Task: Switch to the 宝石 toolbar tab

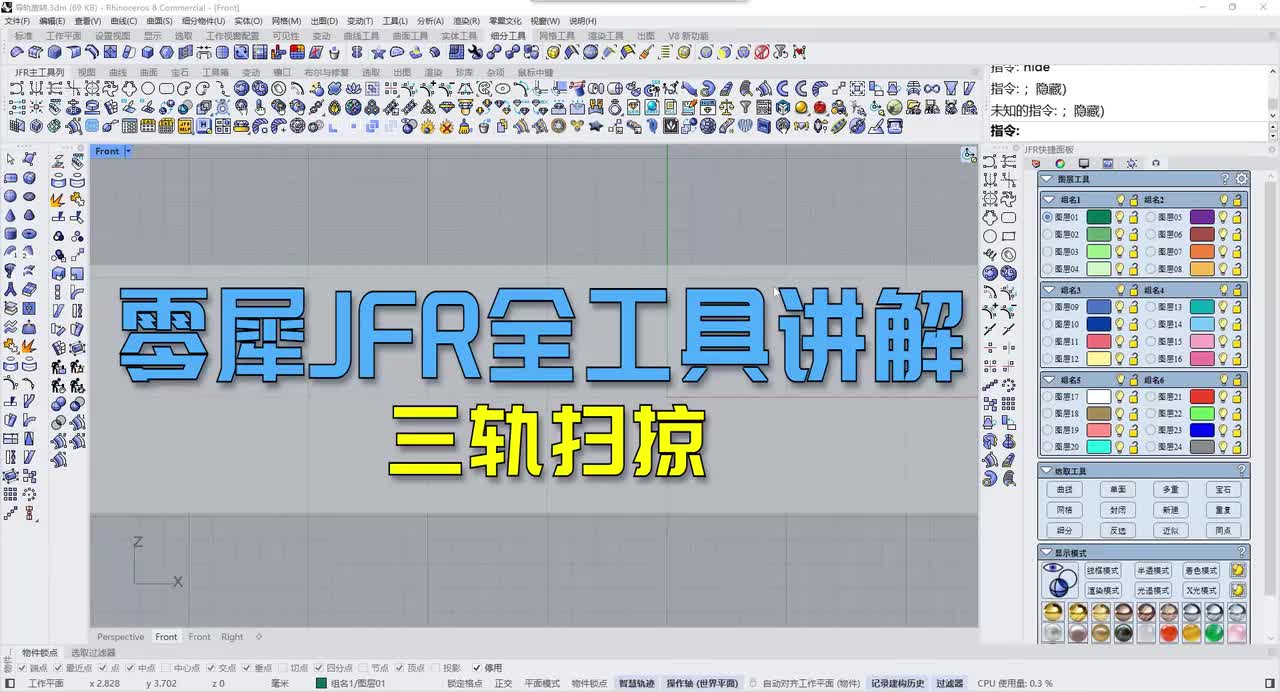Action: point(179,72)
